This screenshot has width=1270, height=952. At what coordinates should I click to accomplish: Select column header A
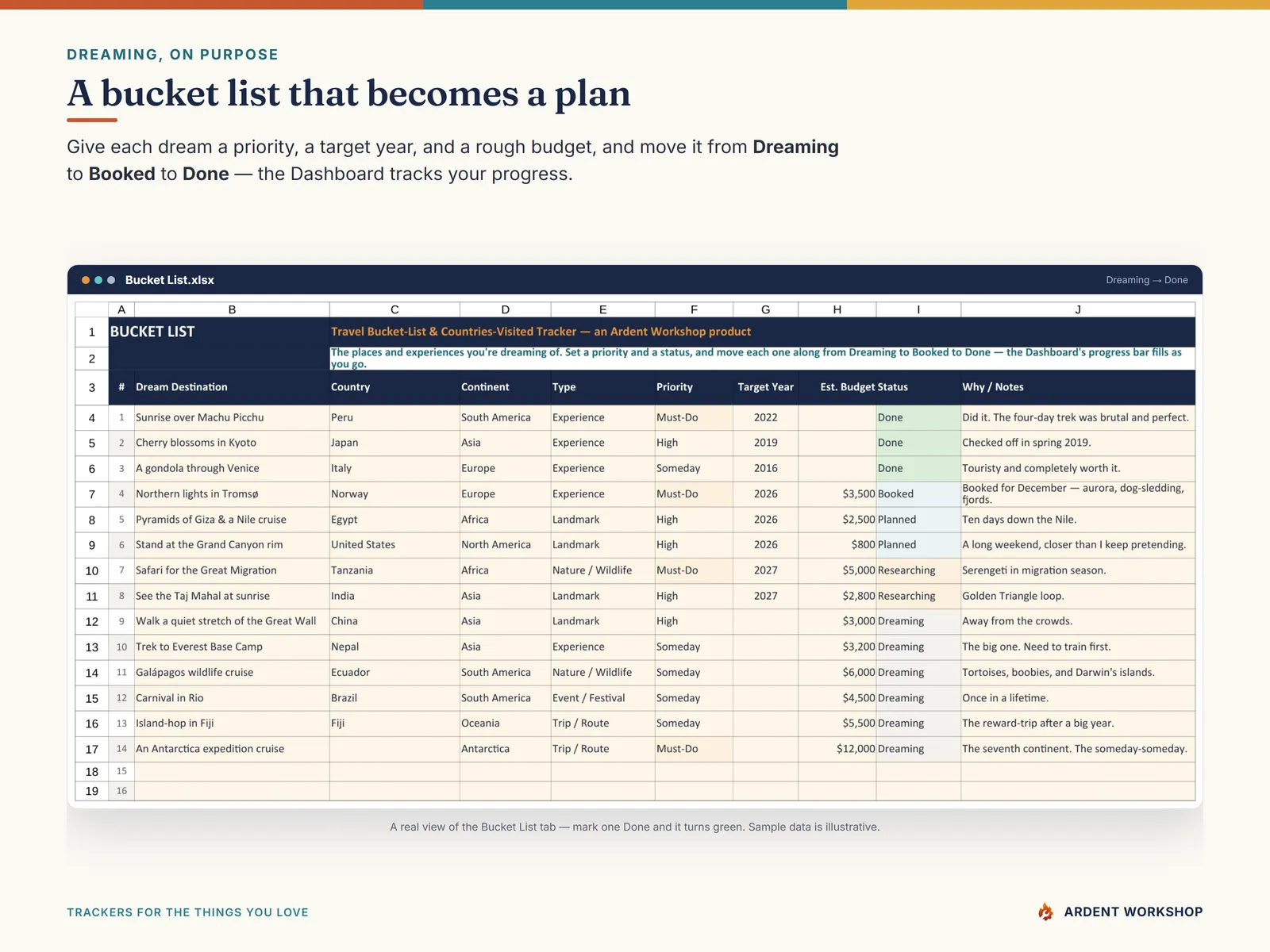[121, 309]
